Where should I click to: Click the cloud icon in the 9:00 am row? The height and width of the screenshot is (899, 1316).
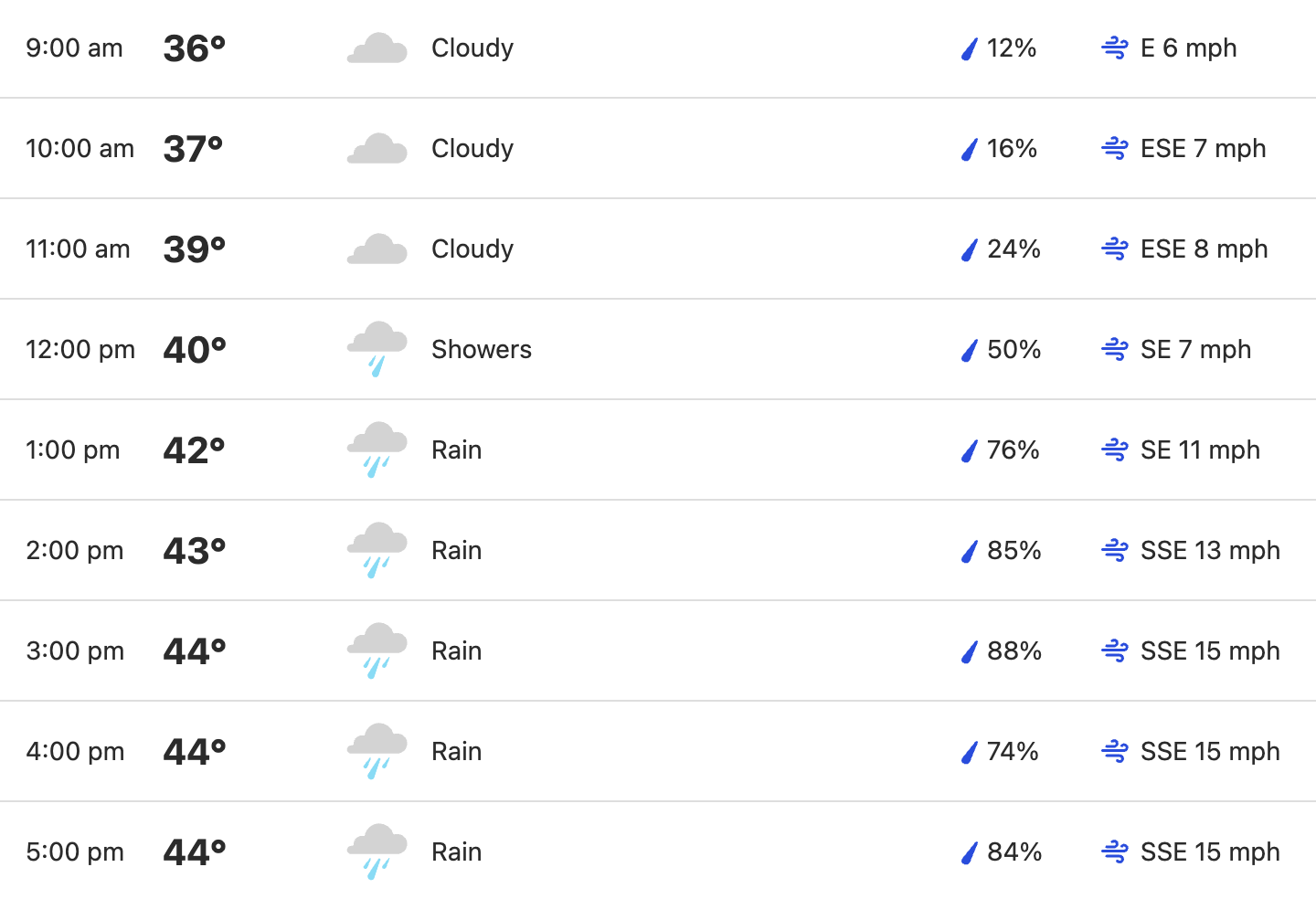[377, 48]
